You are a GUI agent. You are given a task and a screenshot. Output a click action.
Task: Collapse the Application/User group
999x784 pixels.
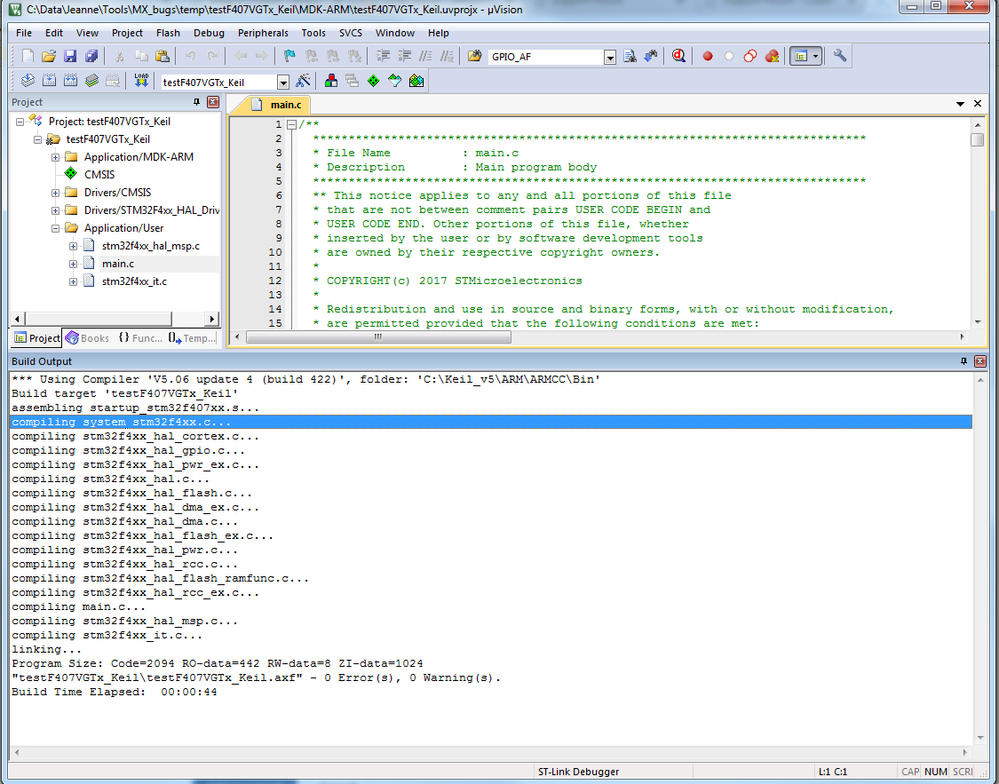[x=55, y=228]
